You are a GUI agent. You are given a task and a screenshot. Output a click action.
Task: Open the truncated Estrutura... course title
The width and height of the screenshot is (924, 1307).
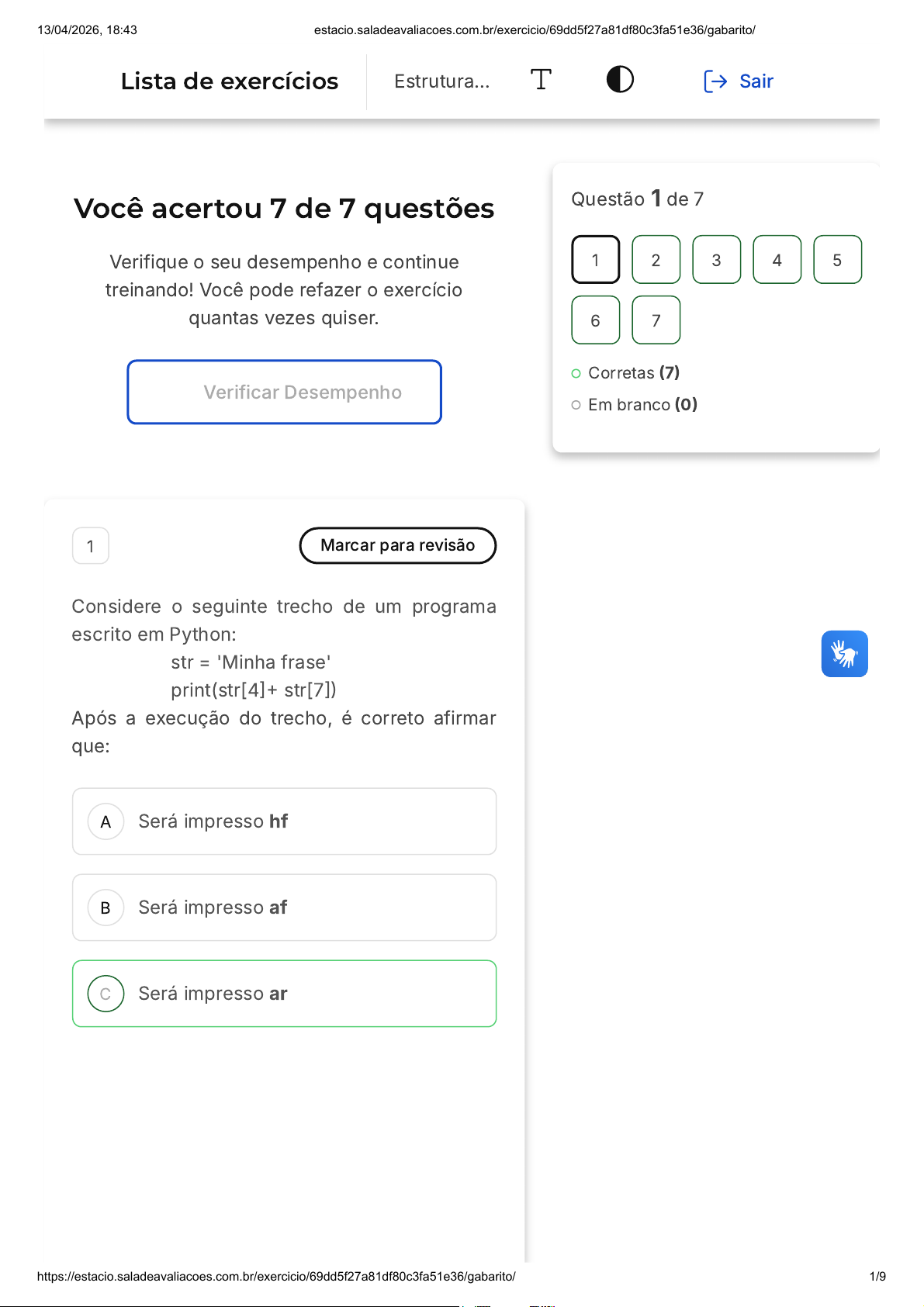tap(441, 81)
